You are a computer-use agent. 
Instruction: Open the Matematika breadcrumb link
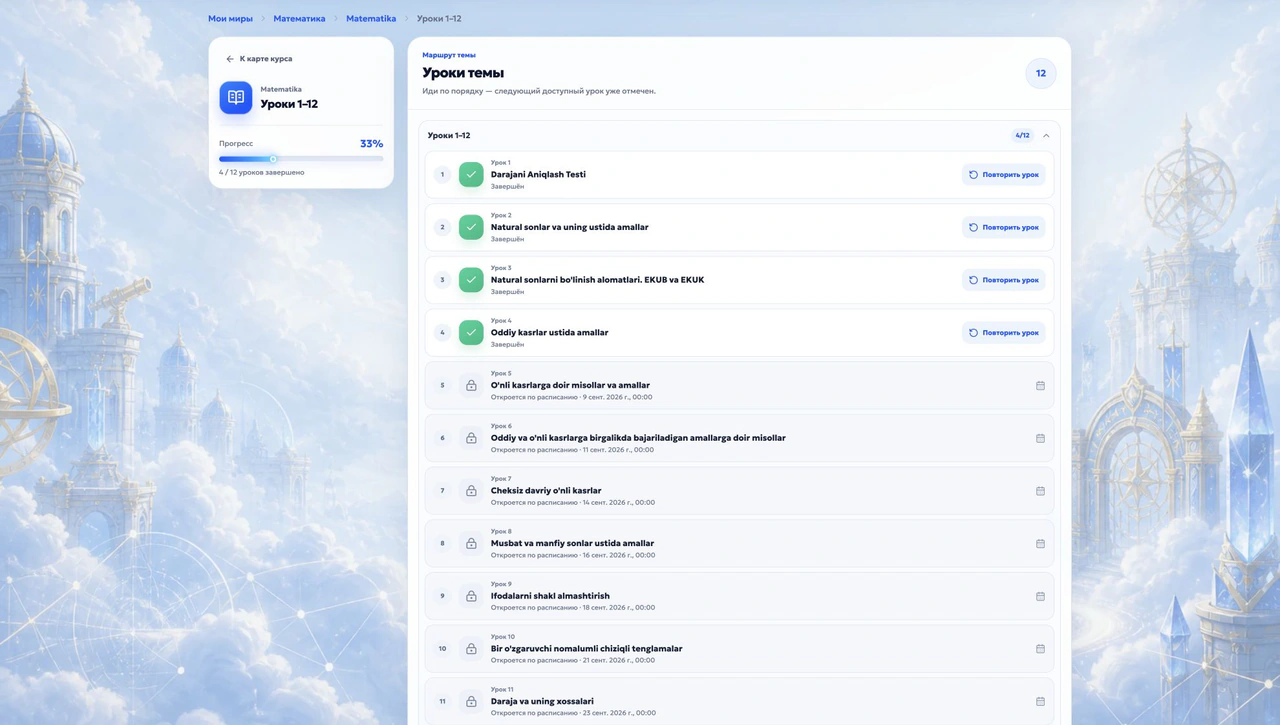371,18
